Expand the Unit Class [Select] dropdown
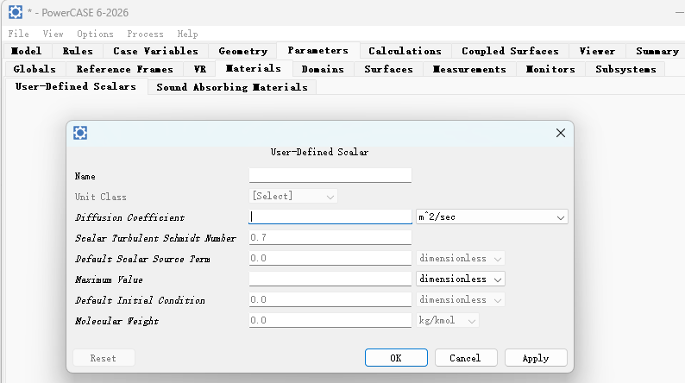Screen dimensions: 686x384 [x=293, y=196]
